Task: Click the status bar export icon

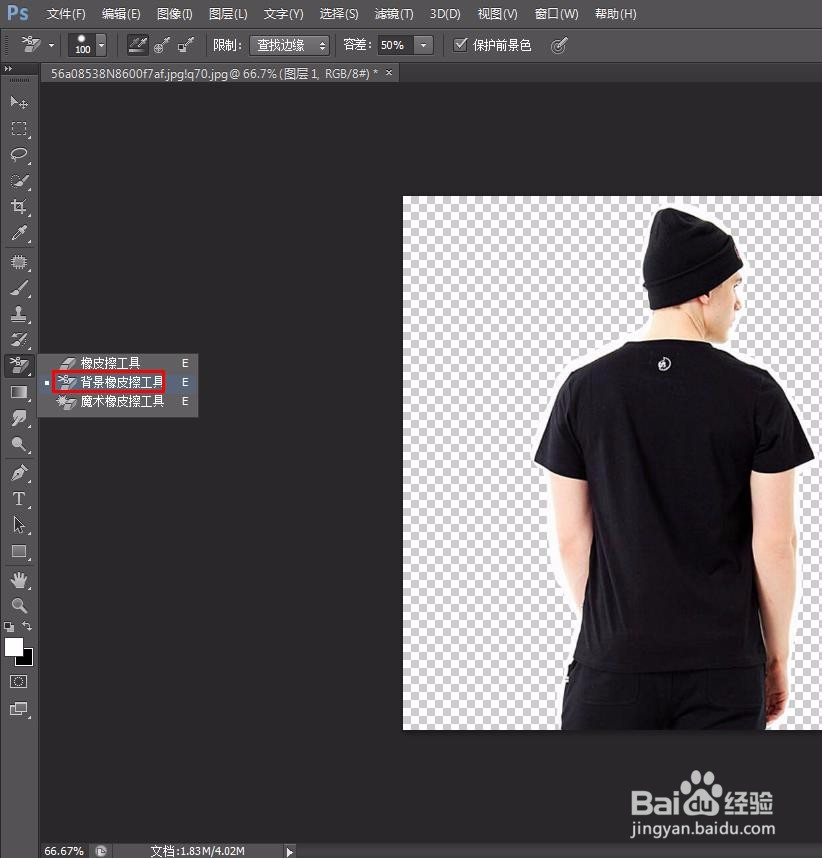Action: tap(101, 851)
